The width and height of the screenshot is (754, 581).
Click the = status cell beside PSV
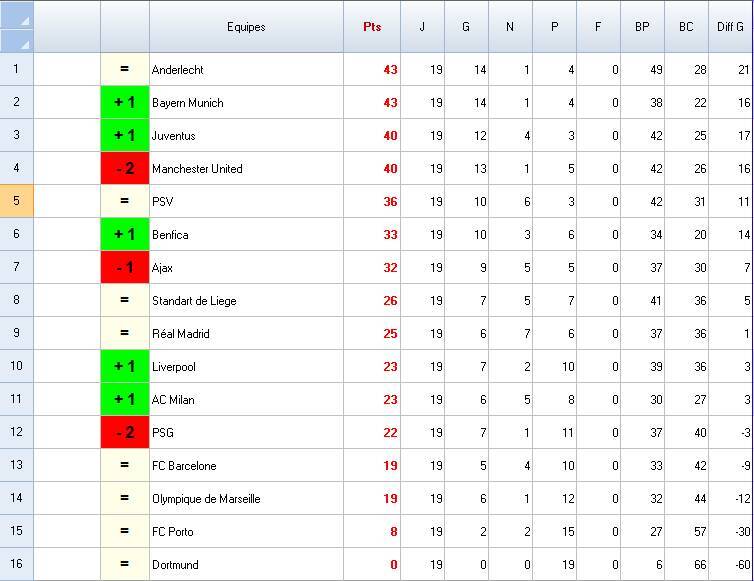coord(125,201)
